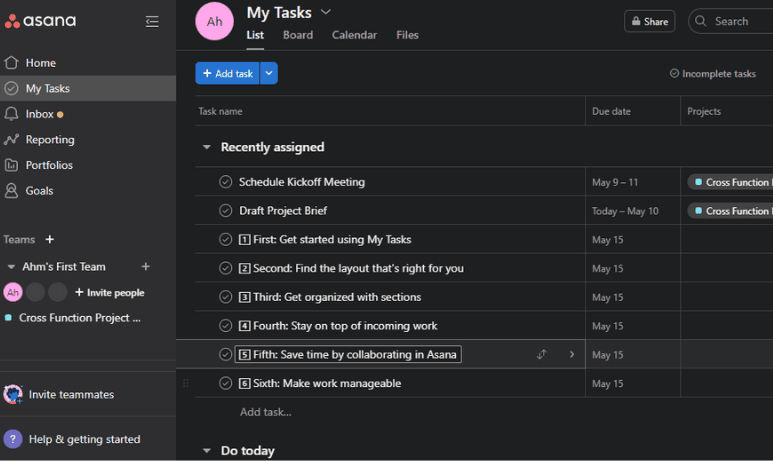Complete the Second: Find the layout task
Screen dimensions: 773x461
click(x=225, y=268)
